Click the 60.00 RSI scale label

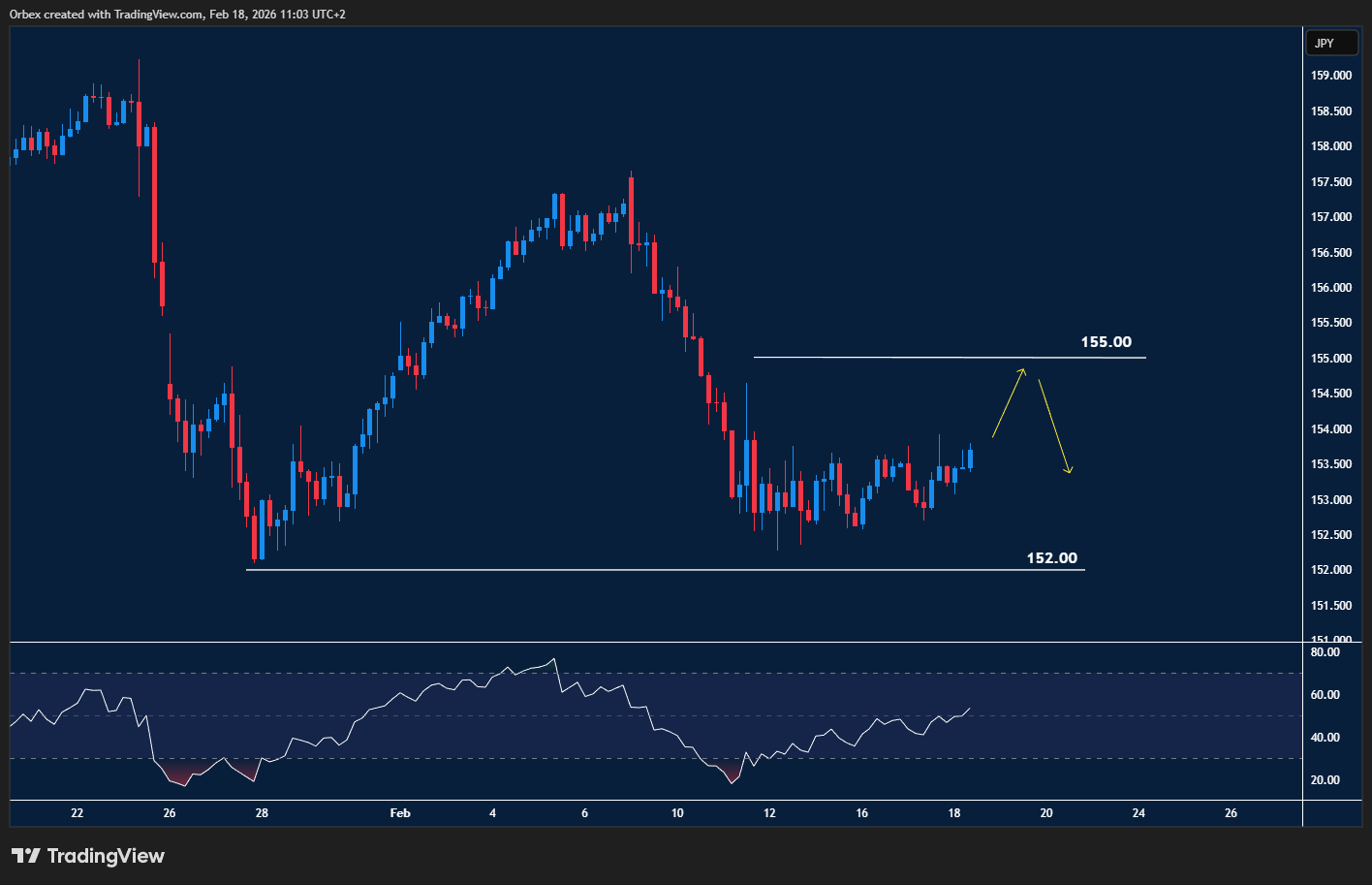pos(1324,694)
